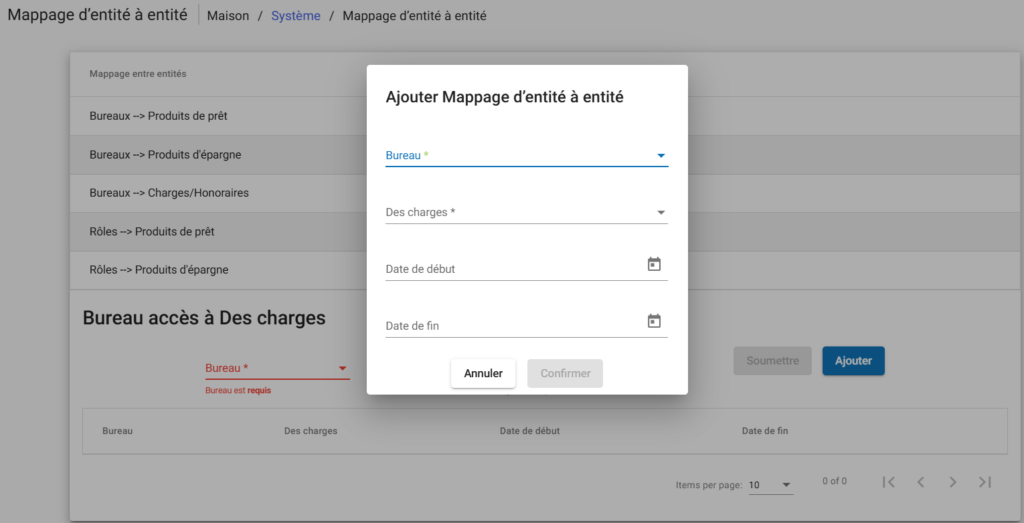Navigate to Système breadcrumb link

pyautogui.click(x=296, y=16)
